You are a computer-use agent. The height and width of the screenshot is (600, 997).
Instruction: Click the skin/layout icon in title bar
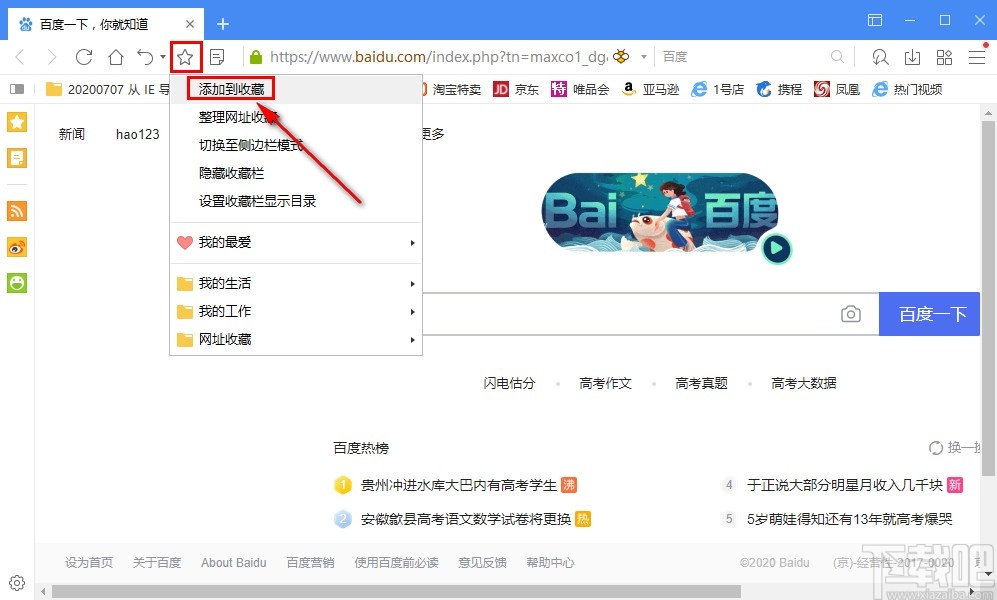tap(875, 20)
